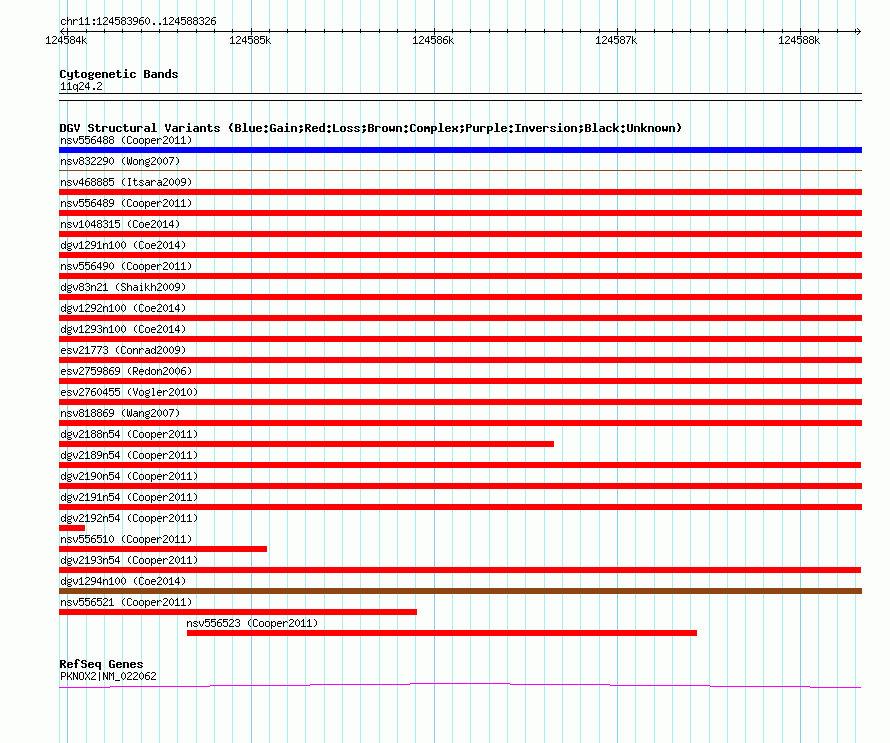Click the 124584k ruler tick label
This screenshot has width=890, height=743.
66,40
